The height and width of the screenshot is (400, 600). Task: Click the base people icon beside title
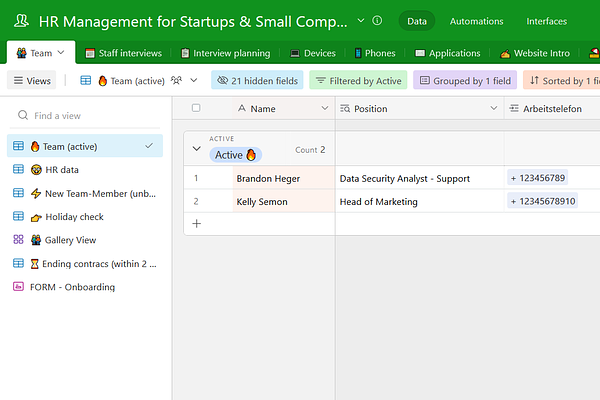pyautogui.click(x=21, y=21)
